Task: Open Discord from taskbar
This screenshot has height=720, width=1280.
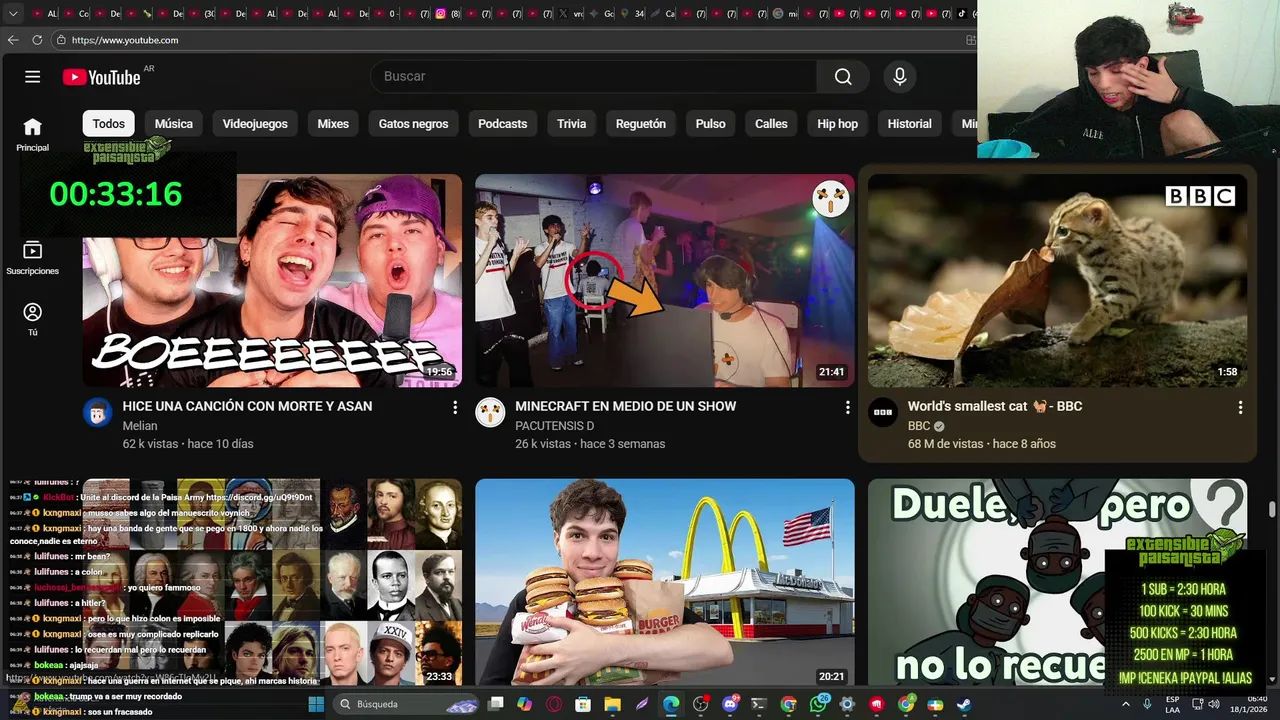Action: [731, 704]
